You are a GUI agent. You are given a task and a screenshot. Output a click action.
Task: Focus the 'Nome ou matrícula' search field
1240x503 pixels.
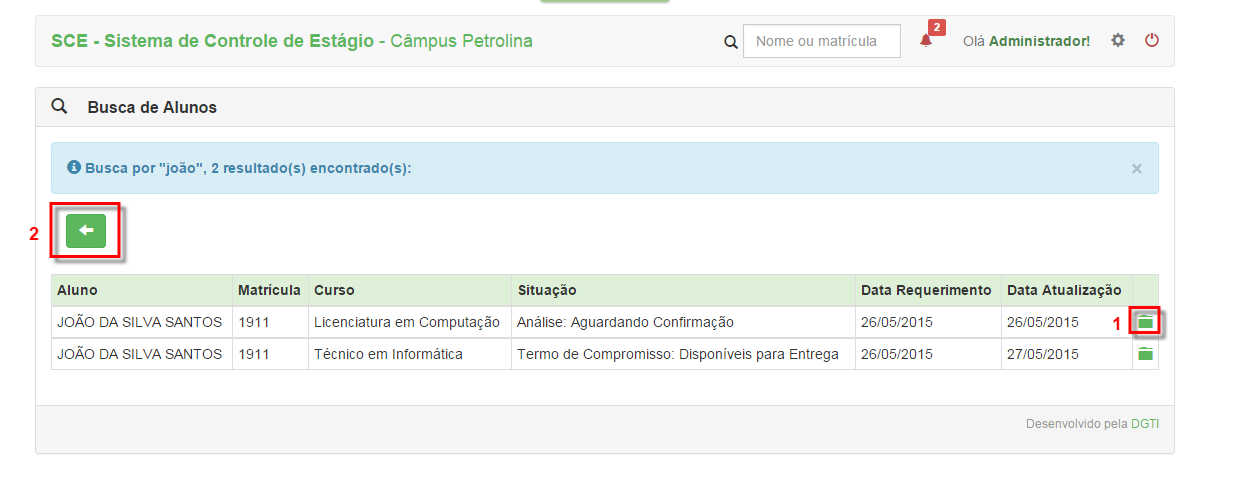(x=821, y=41)
